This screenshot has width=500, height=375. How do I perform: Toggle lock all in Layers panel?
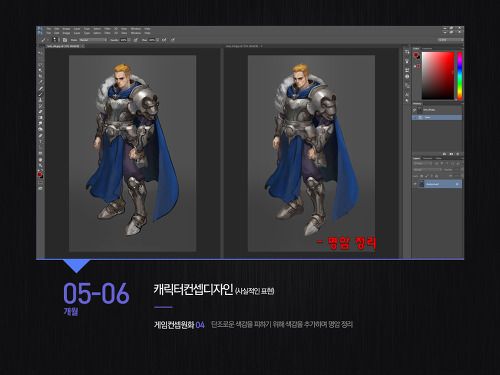pyautogui.click(x=437, y=176)
